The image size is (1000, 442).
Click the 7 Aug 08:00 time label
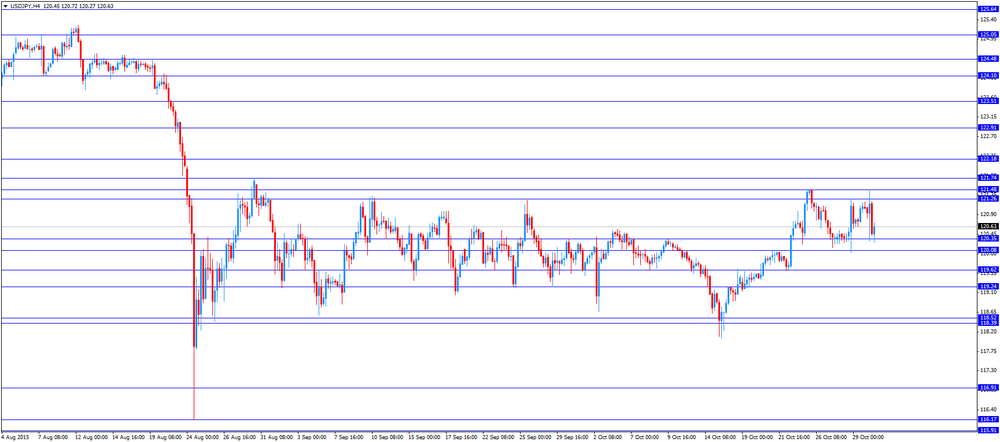[53, 438]
